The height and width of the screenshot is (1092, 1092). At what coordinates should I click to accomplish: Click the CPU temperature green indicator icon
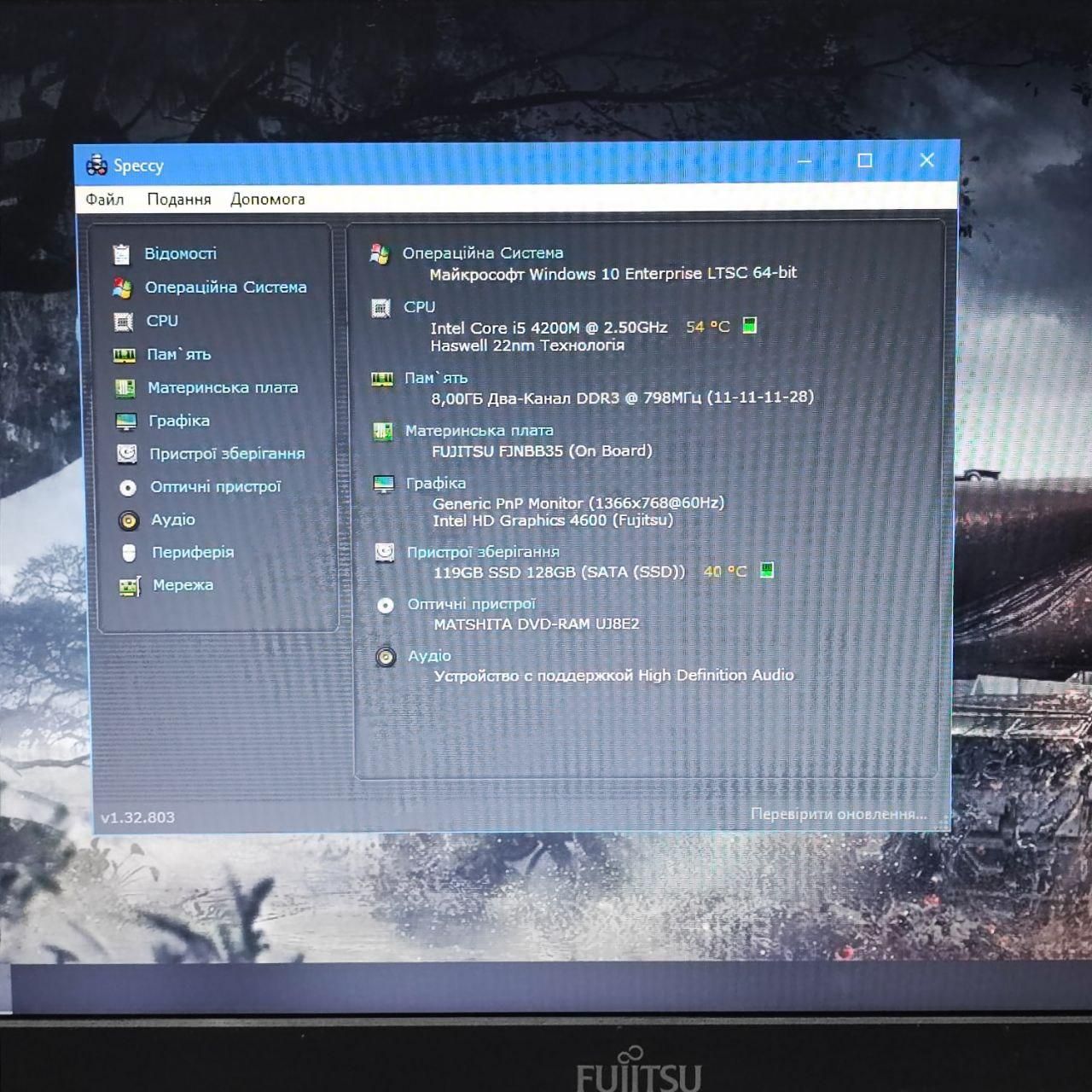[749, 325]
